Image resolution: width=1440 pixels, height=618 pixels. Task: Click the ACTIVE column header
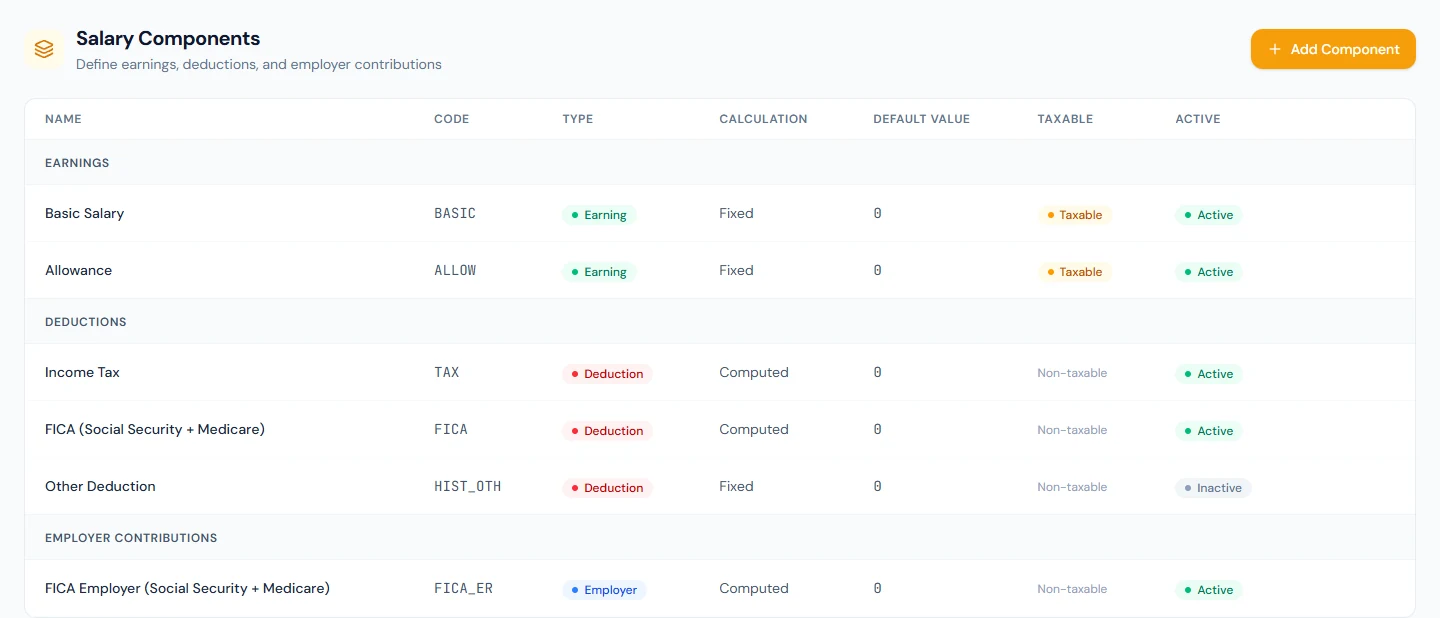click(1198, 119)
